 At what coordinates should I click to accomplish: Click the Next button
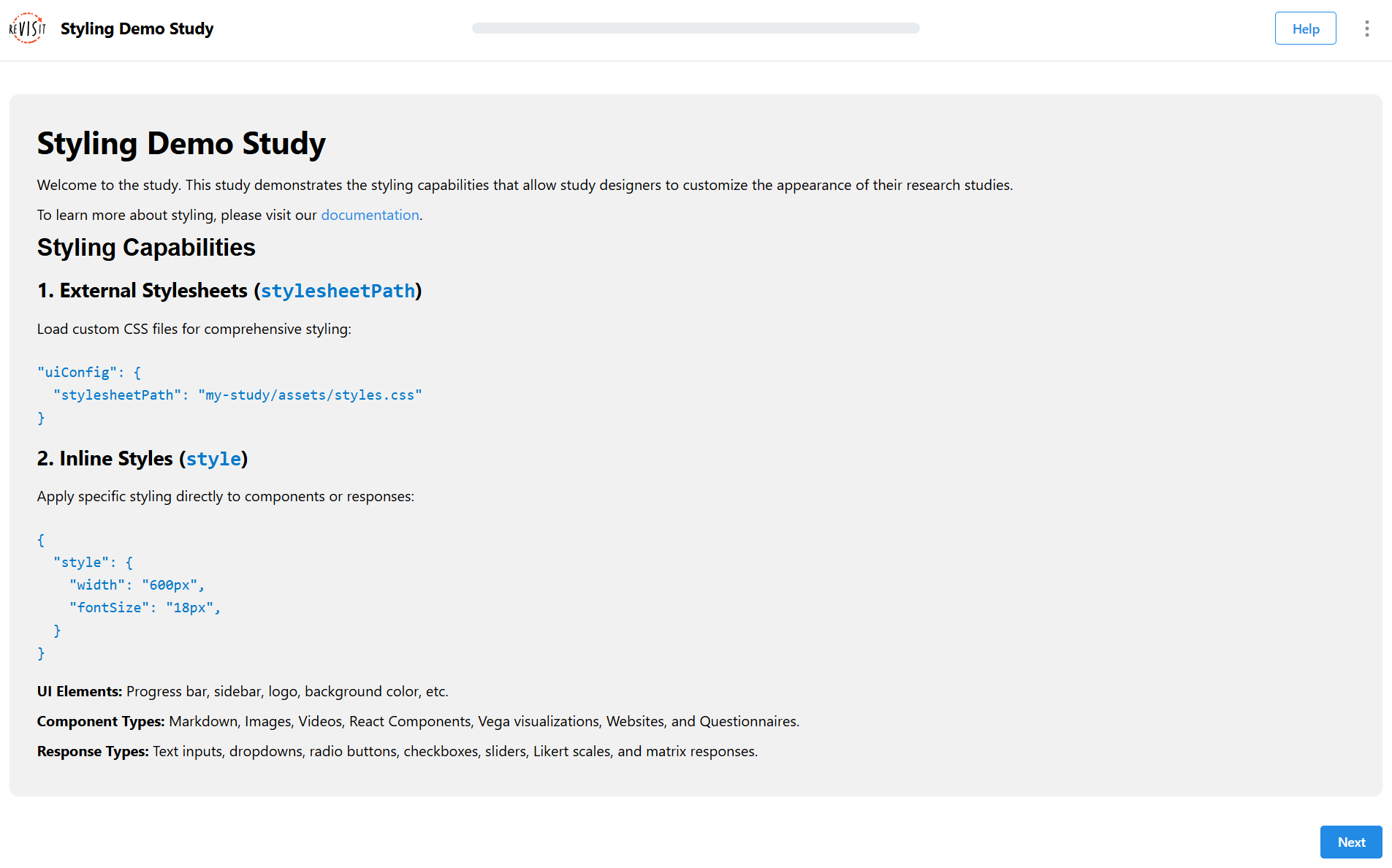tap(1350, 842)
